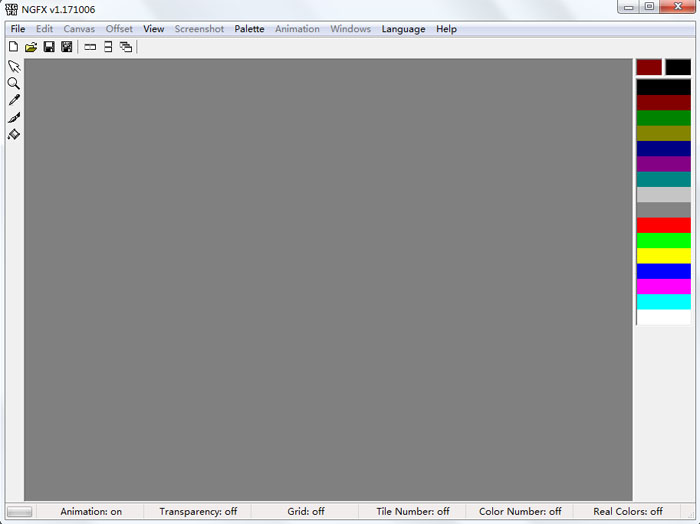The height and width of the screenshot is (524, 700).
Task: Cascade windows using the toolbar icon
Action: [126, 47]
